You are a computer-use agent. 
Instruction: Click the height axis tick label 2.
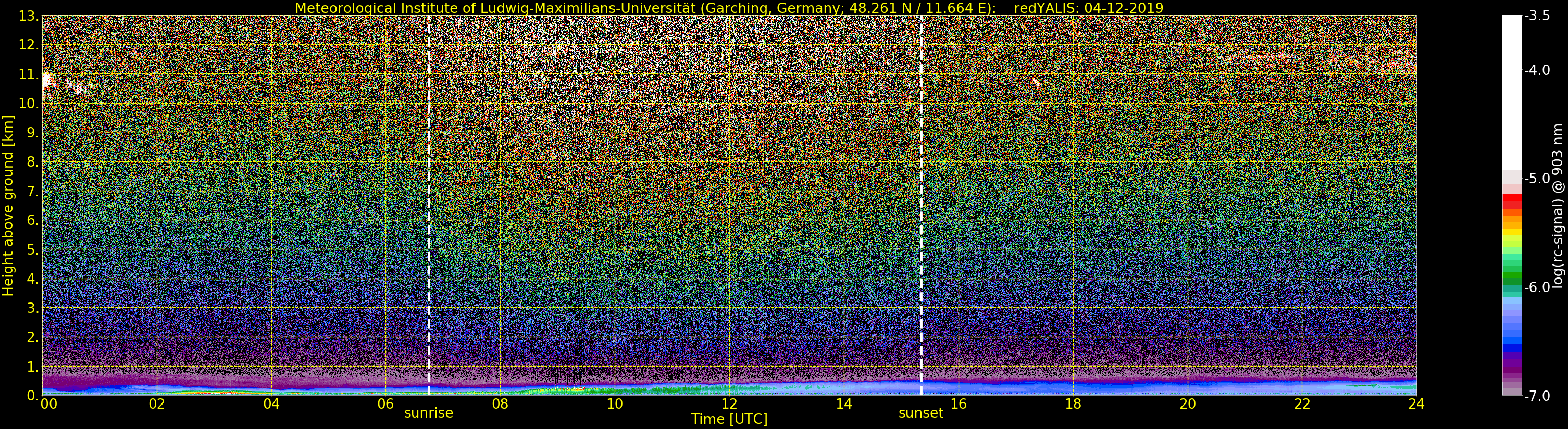click(x=32, y=337)
